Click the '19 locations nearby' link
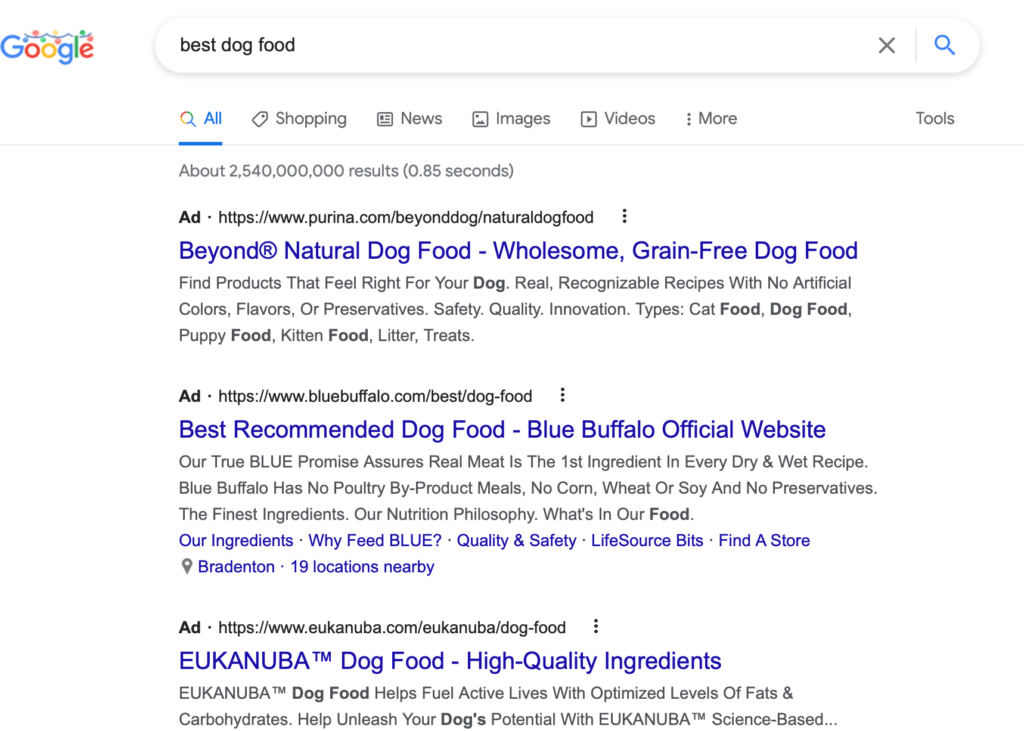Viewport: 1024px width, 731px height. (362, 567)
